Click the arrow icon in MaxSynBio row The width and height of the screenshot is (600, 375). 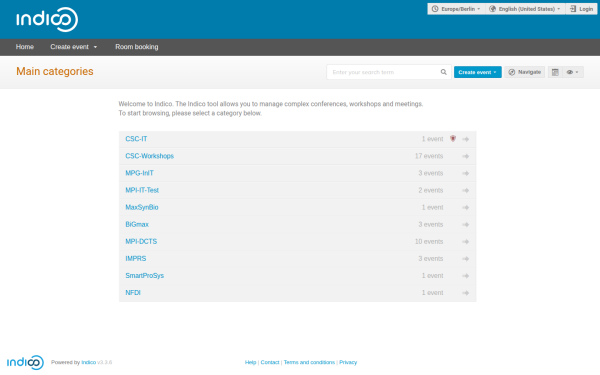click(x=466, y=207)
